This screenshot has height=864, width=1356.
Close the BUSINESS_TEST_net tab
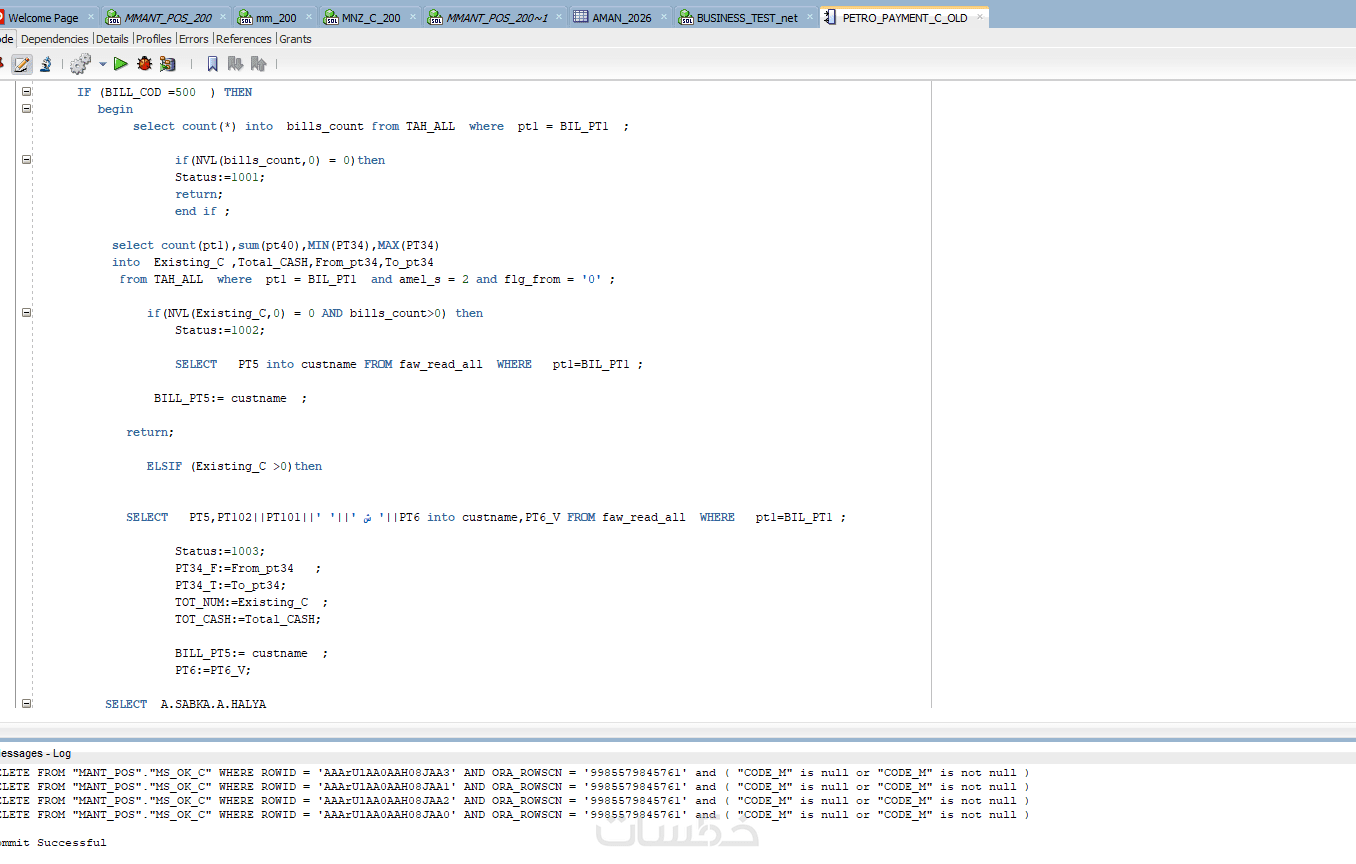[x=808, y=17]
